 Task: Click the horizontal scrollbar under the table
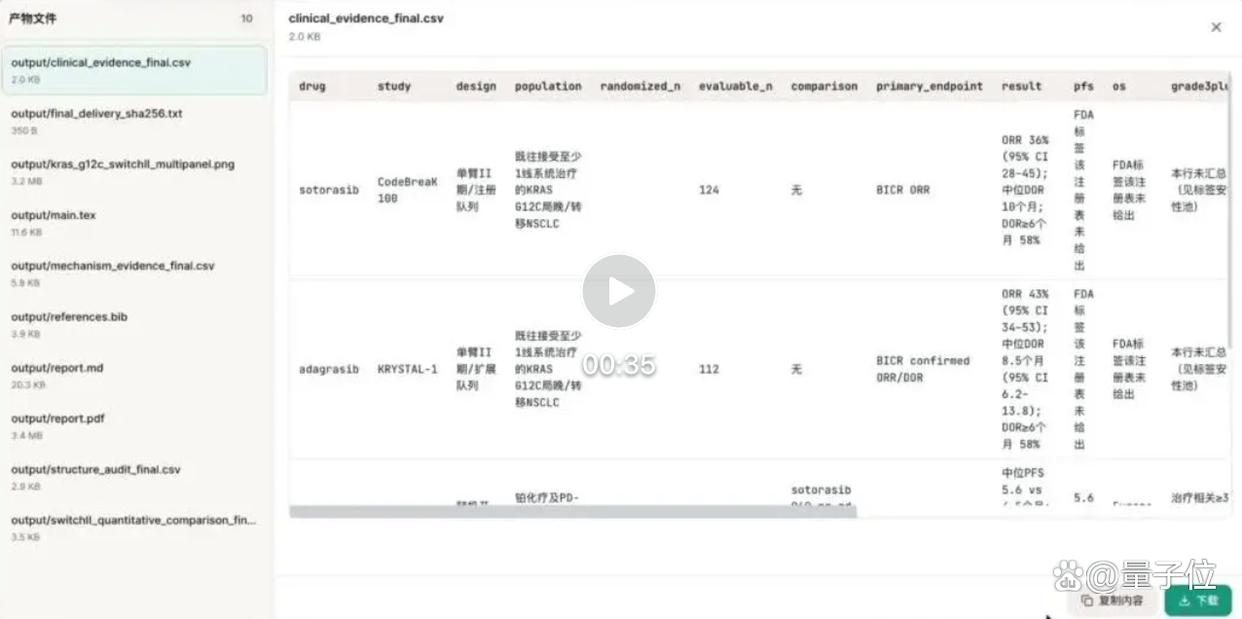click(x=573, y=511)
